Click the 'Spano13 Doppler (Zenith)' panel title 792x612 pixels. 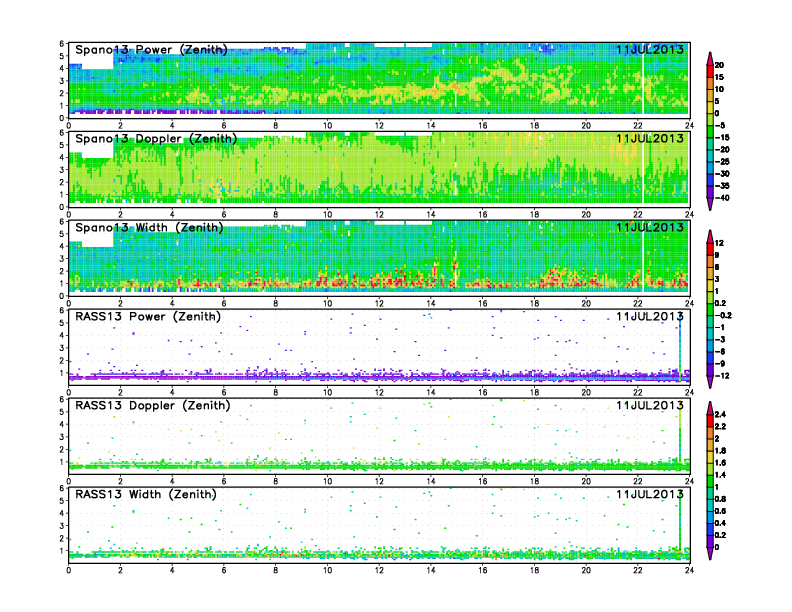click(156, 139)
